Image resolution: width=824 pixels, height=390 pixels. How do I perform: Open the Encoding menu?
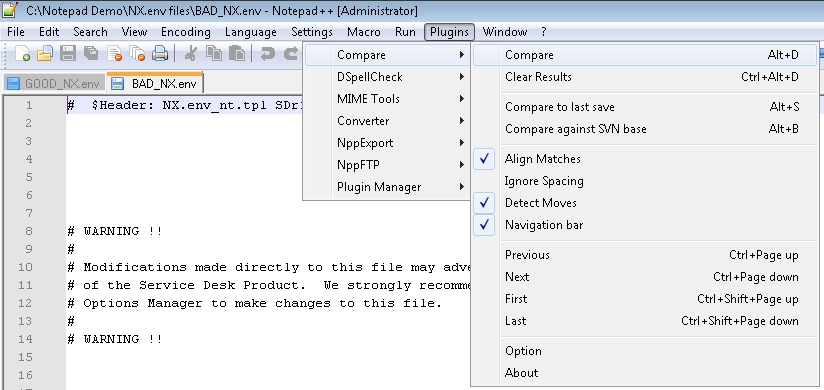tap(186, 32)
